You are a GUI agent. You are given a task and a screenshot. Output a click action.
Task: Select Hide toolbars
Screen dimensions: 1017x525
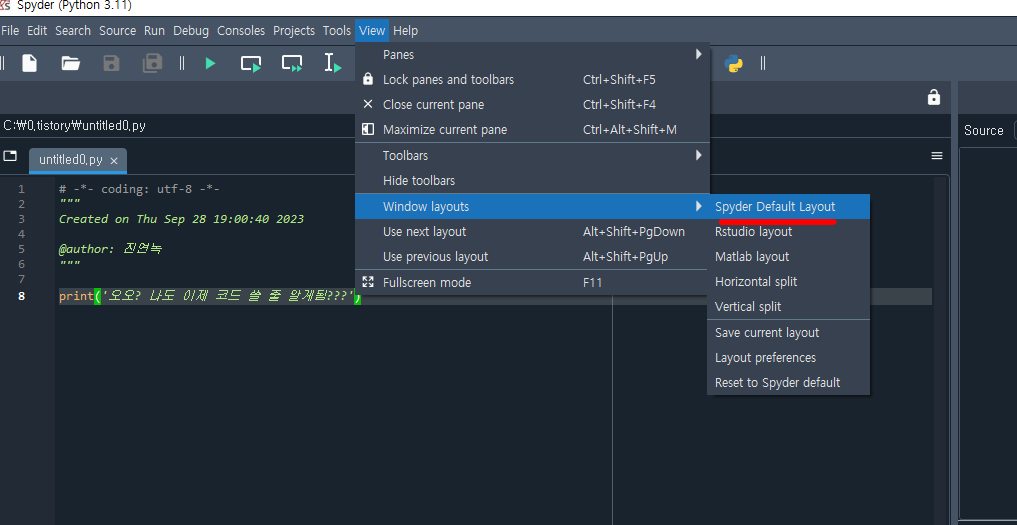tap(532, 180)
